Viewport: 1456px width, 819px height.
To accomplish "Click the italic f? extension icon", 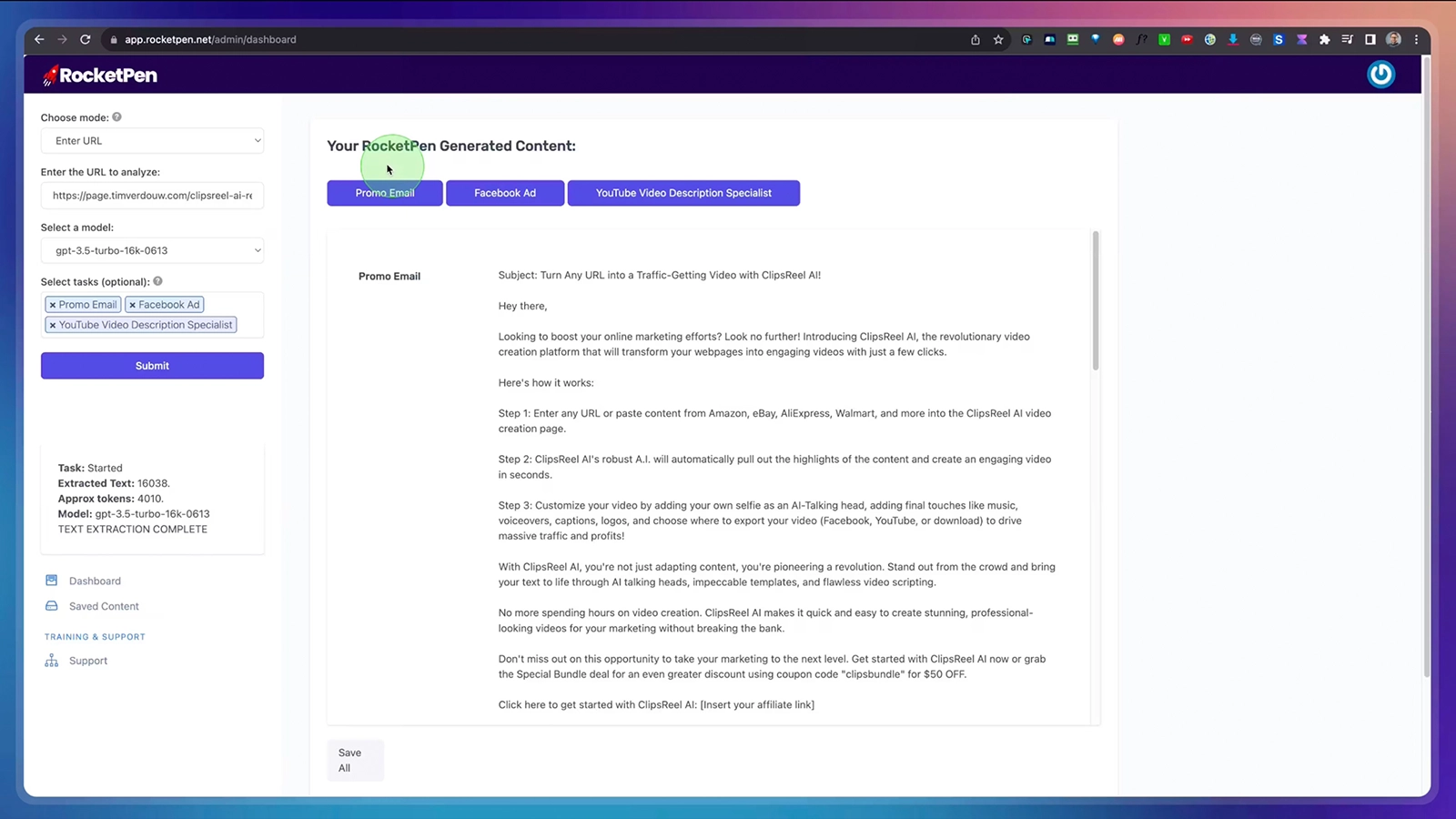I will click(x=1141, y=39).
